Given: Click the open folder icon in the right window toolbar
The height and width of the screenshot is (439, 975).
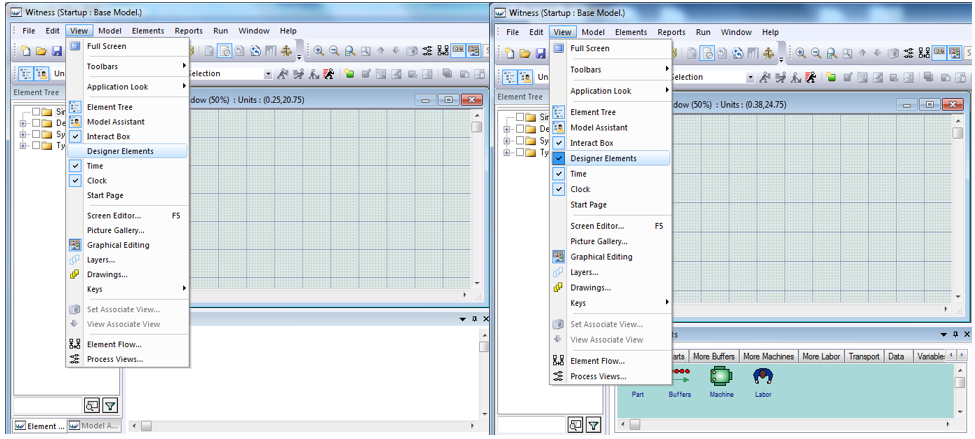Looking at the screenshot, I should point(526,52).
